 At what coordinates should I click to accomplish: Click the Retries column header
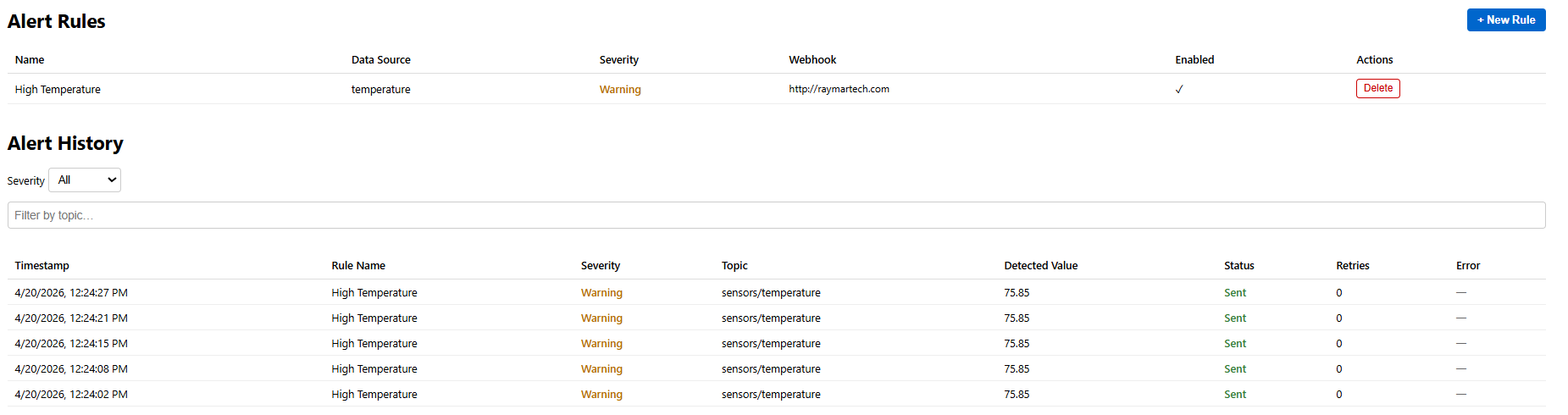tap(1352, 266)
